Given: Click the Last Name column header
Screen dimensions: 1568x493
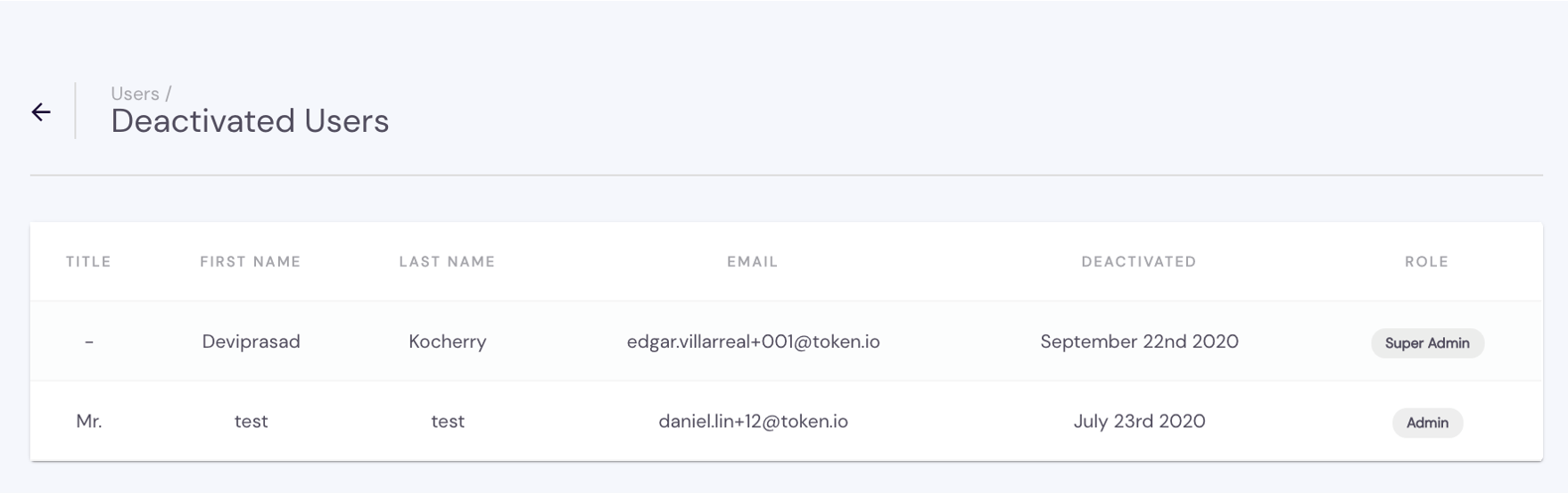Looking at the screenshot, I should click(x=447, y=261).
